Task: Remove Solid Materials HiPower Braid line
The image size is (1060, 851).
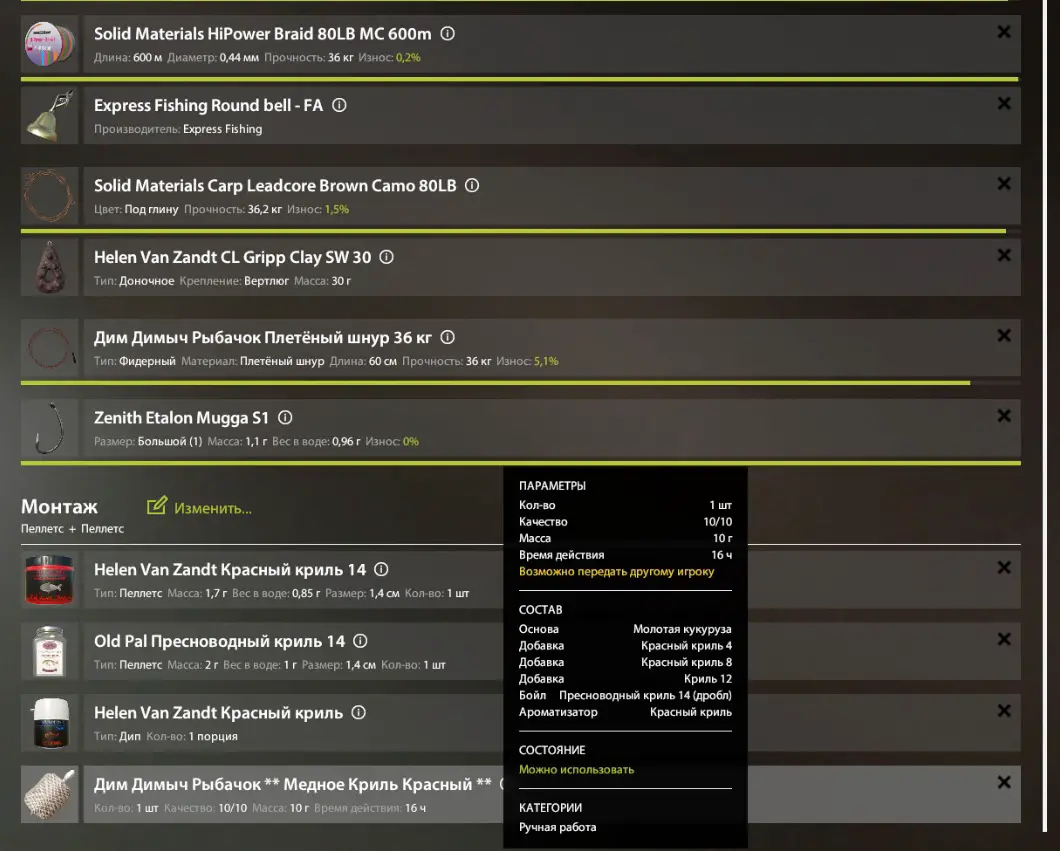Action: click(x=1004, y=32)
